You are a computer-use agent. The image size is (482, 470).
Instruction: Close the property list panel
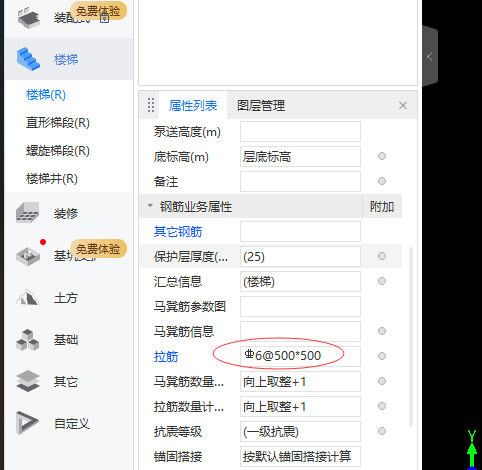click(x=403, y=106)
